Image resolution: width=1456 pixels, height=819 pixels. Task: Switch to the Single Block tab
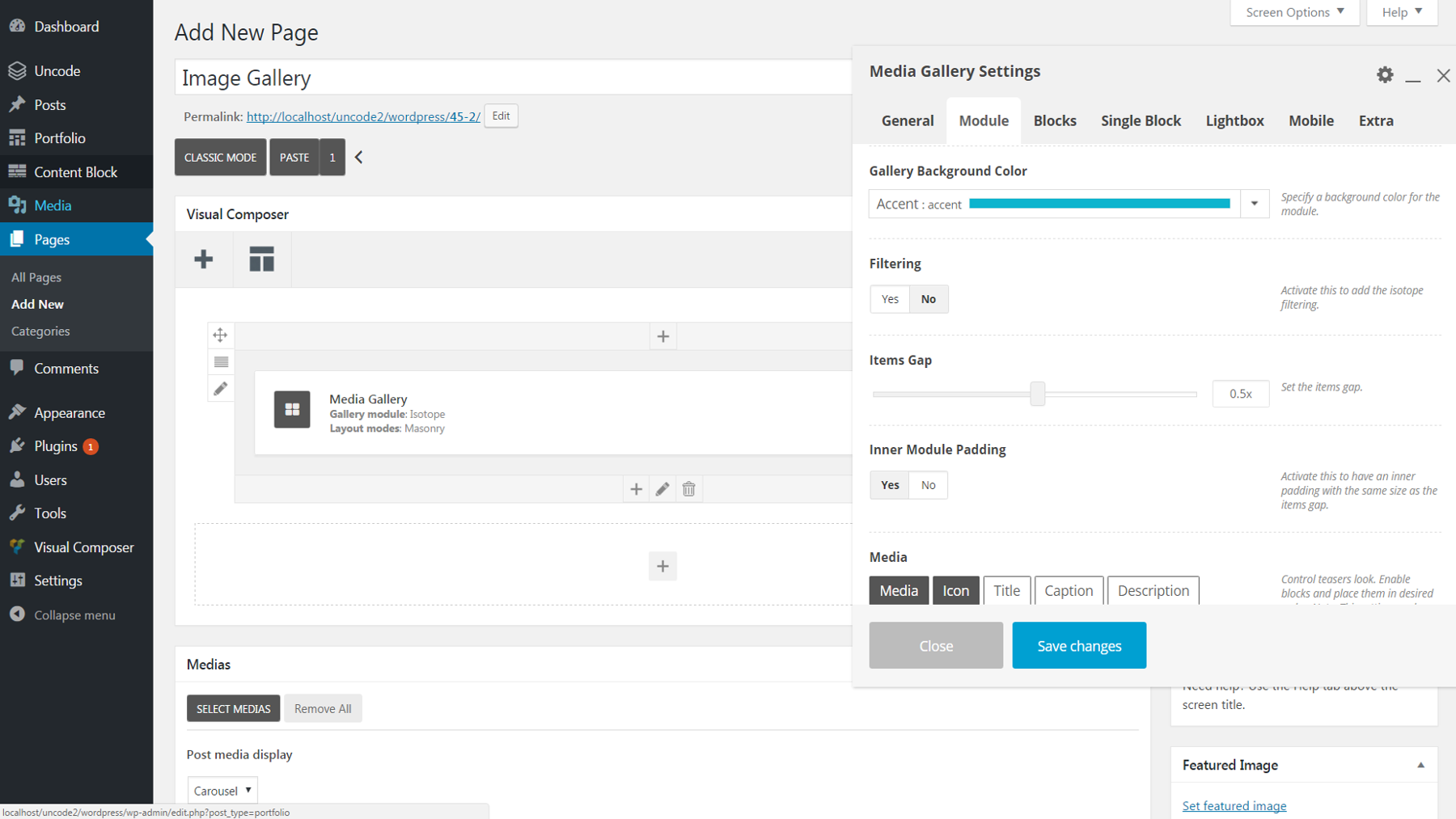tap(1141, 120)
